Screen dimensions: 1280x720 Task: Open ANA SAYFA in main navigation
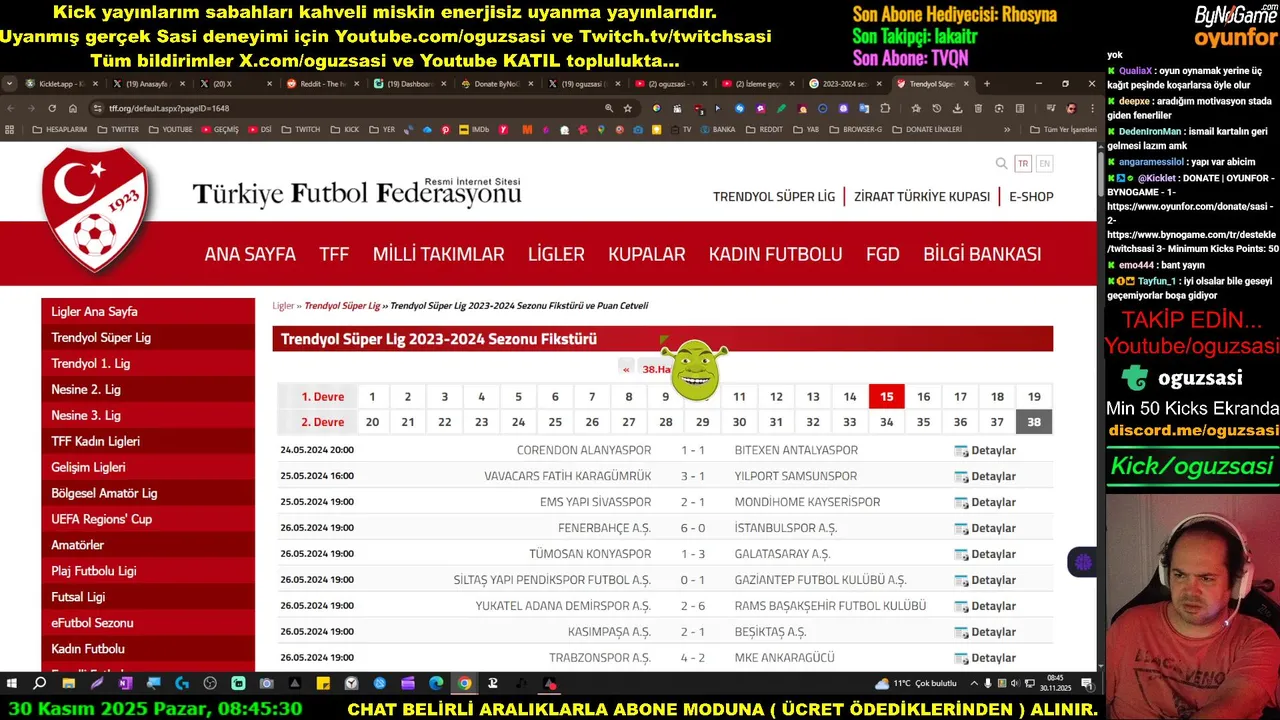[250, 254]
